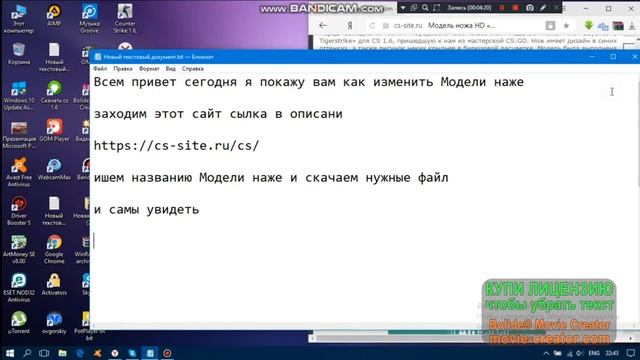640x360 pixels.
Task: Open Этот компьютер desktop icon
Action: pyautogui.click(x=18, y=18)
